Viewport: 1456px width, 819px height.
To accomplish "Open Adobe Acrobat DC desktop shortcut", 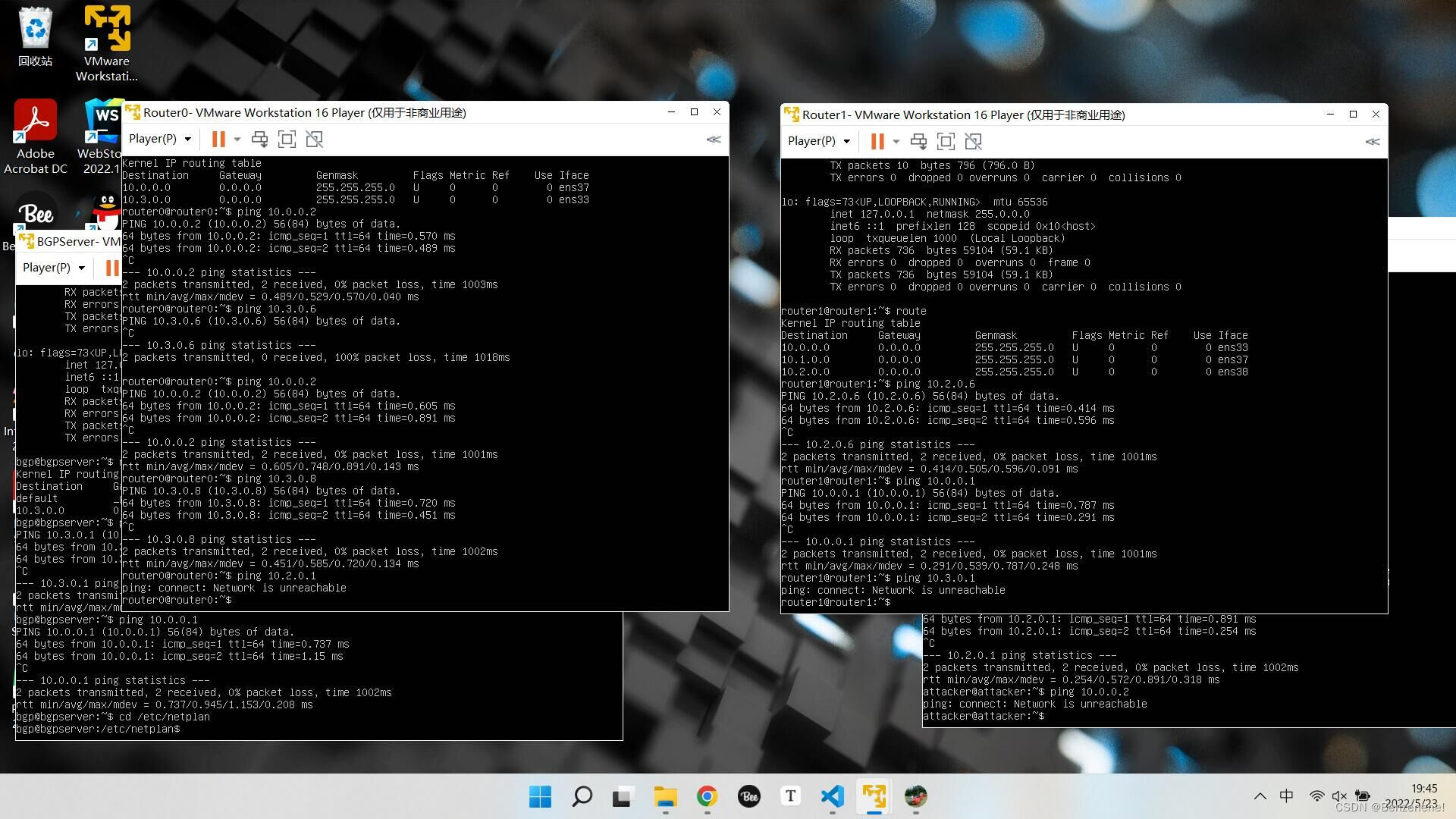I will pyautogui.click(x=36, y=136).
